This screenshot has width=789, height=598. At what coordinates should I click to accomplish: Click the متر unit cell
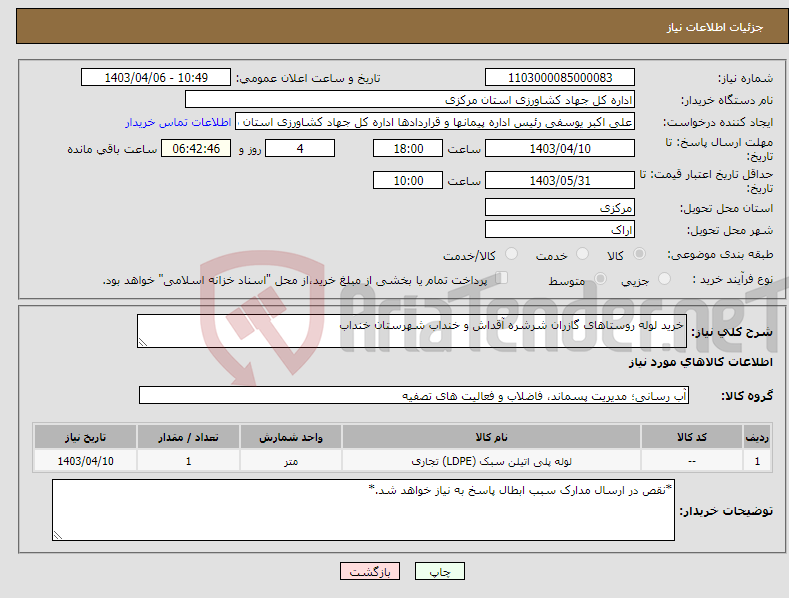(x=291, y=461)
